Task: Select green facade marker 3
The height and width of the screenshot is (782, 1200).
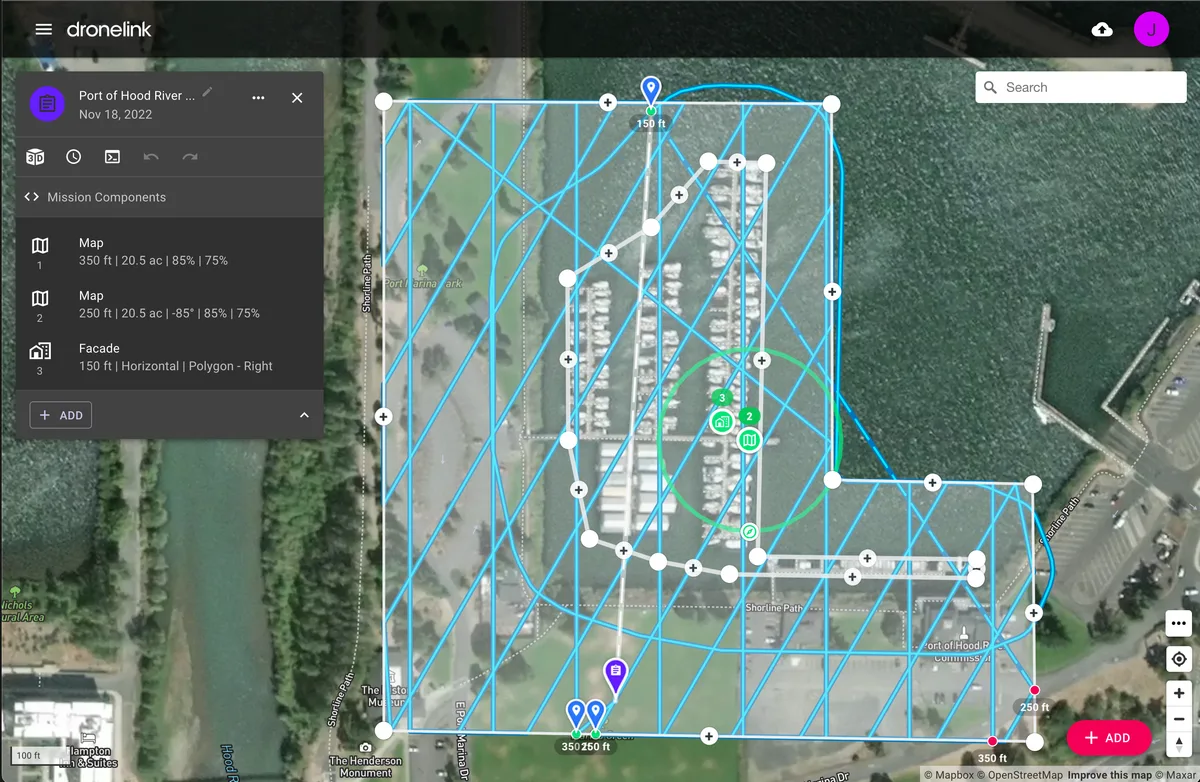Action: coord(722,421)
